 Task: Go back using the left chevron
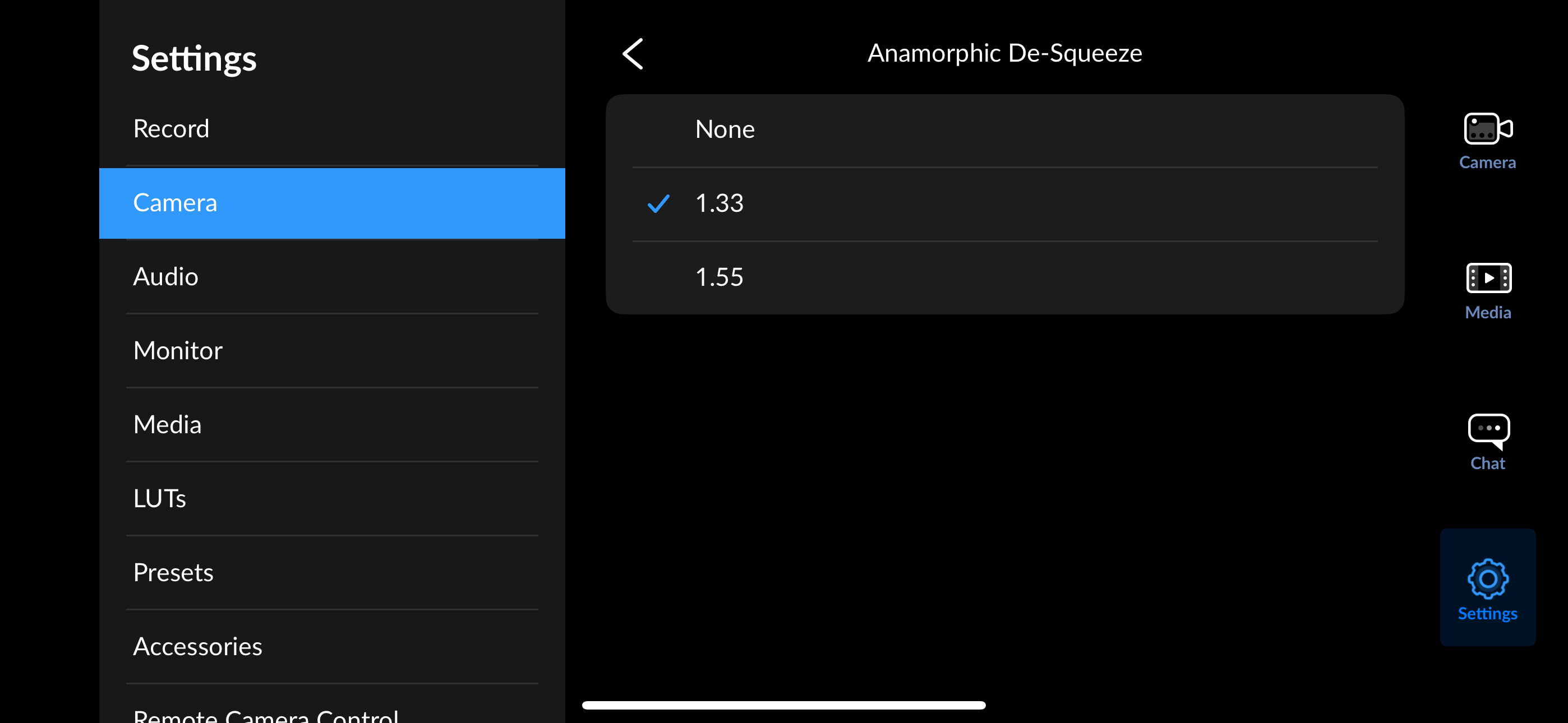pos(633,54)
